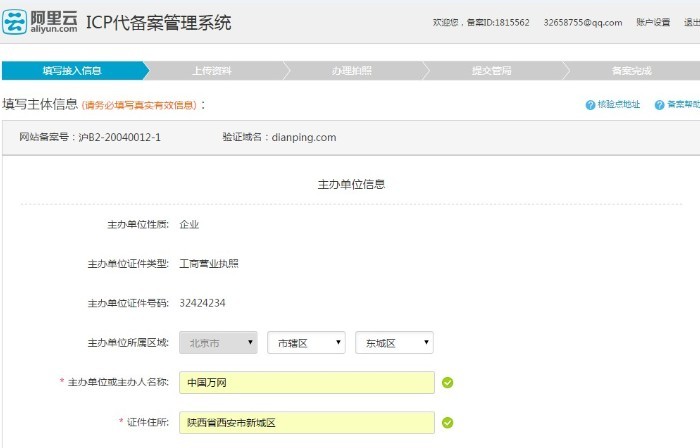Open the 东城区 district dropdown

pos(394,343)
